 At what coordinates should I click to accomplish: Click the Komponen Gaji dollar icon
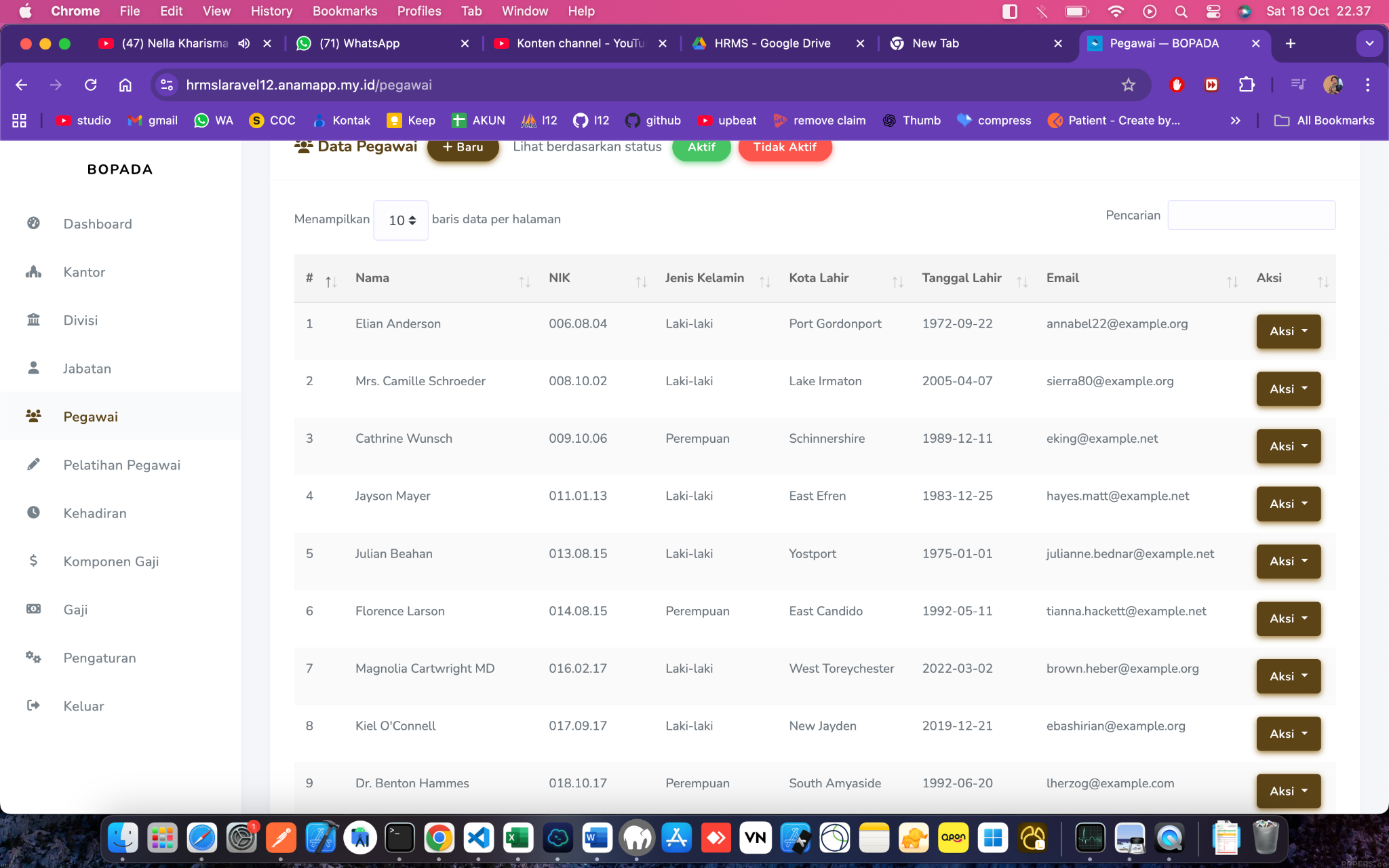point(33,561)
